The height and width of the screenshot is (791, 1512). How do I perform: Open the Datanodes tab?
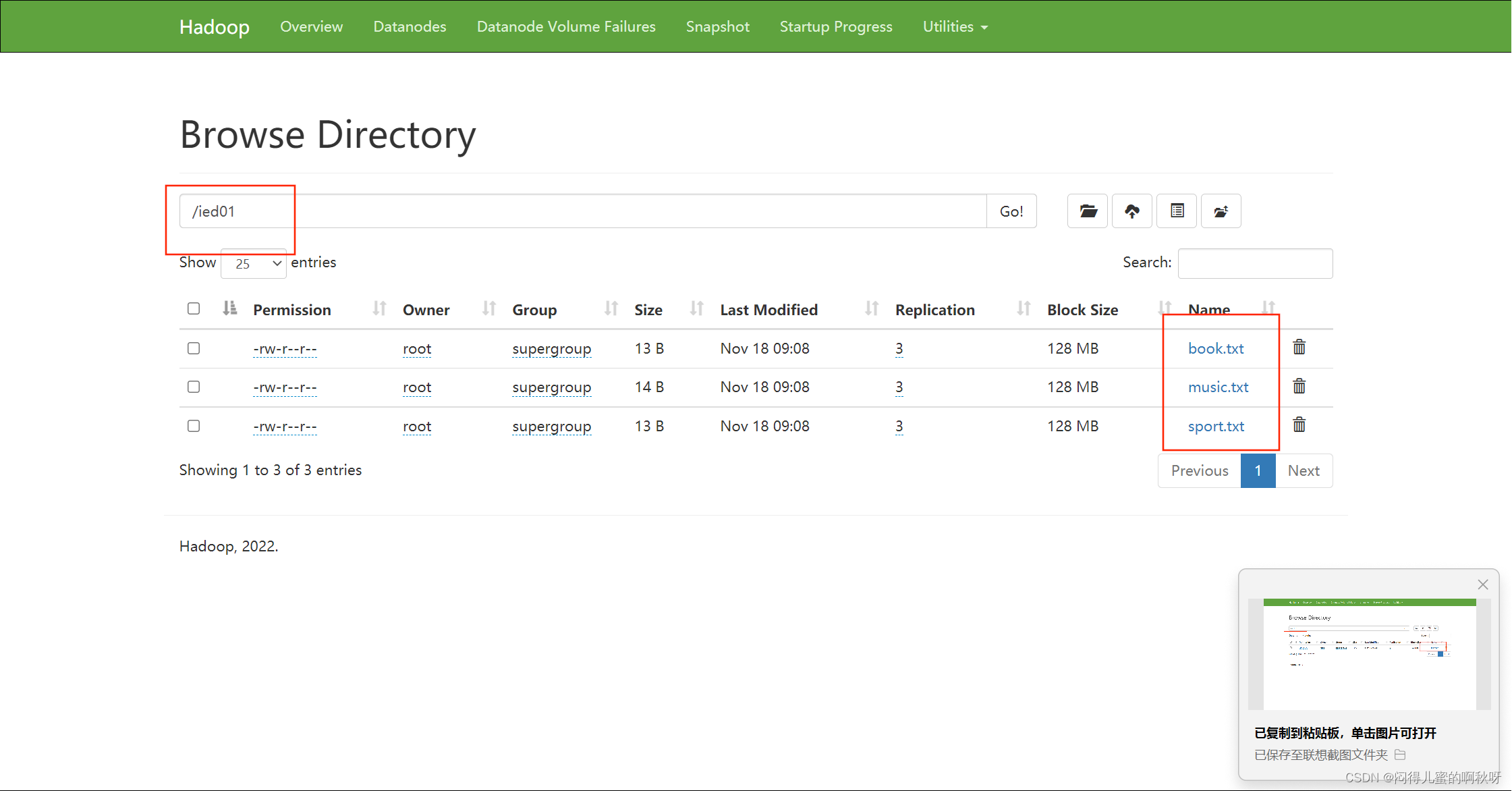click(x=410, y=26)
